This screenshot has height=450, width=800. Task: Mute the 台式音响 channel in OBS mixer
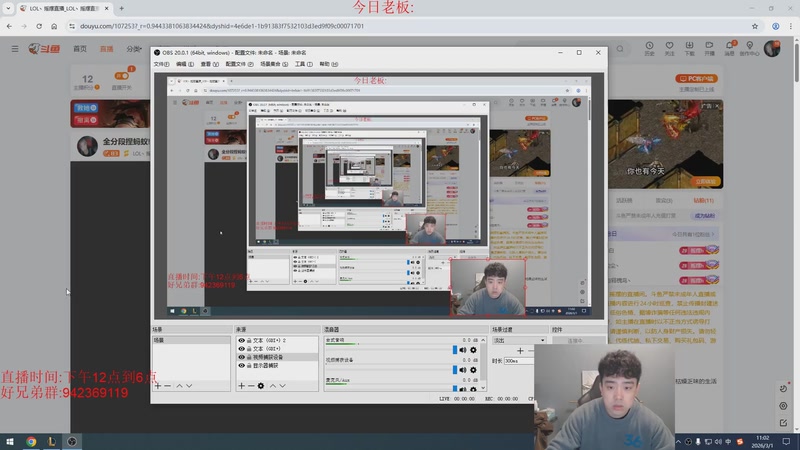tap(463, 350)
